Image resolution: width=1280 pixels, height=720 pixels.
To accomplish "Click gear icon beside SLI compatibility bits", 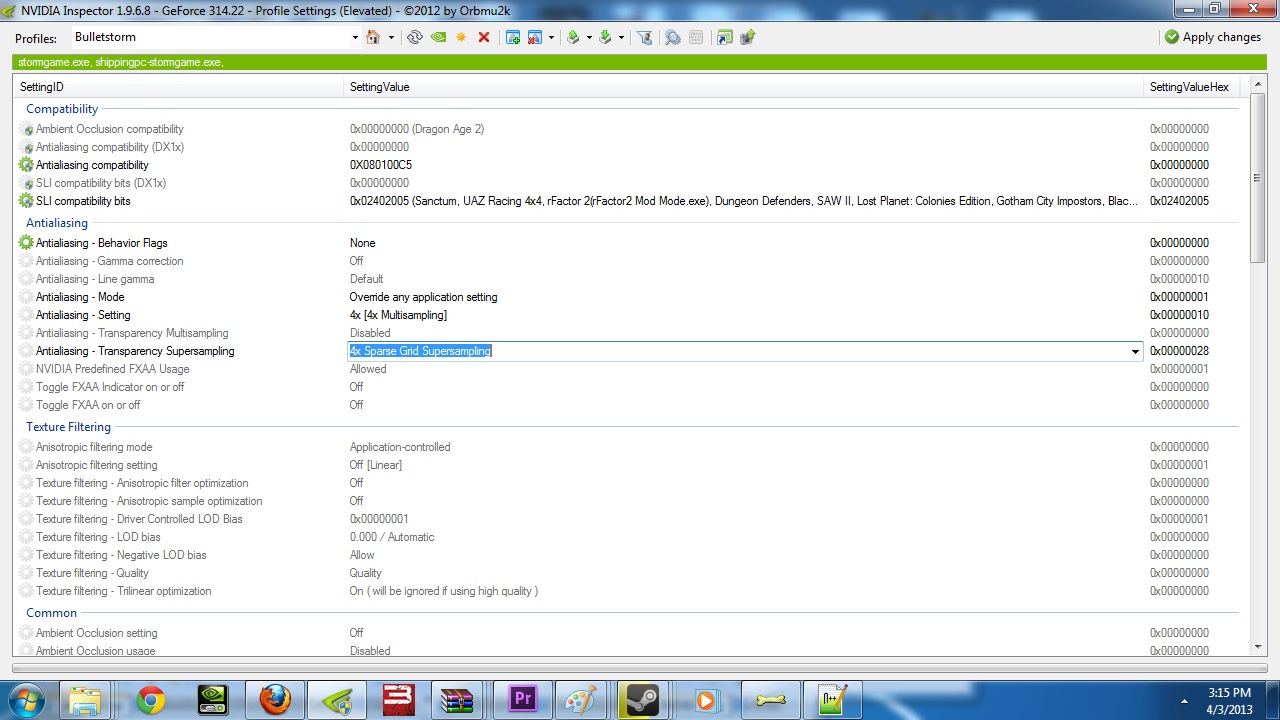I will click(26, 201).
